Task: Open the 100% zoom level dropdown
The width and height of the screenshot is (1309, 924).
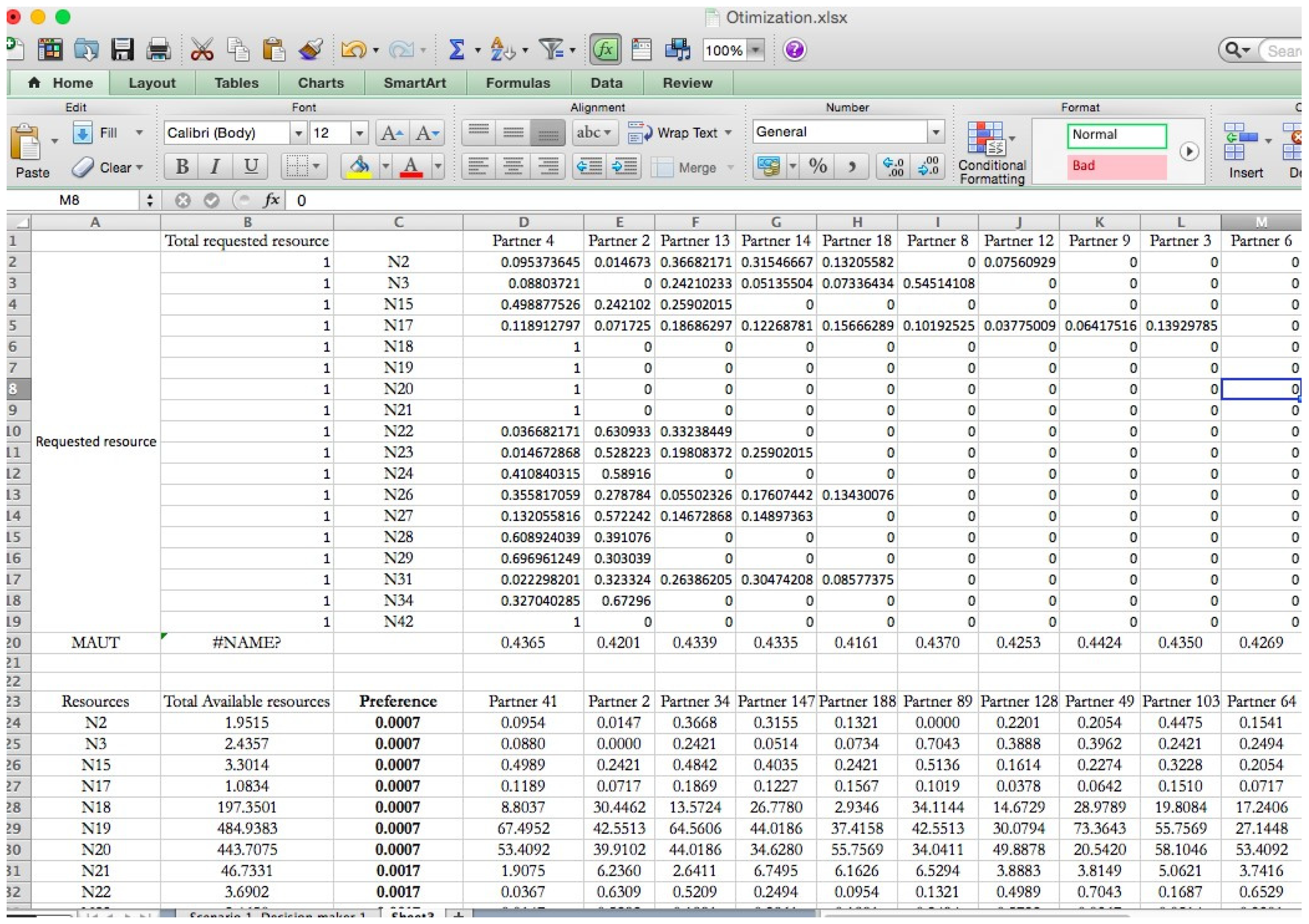Action: [x=756, y=50]
